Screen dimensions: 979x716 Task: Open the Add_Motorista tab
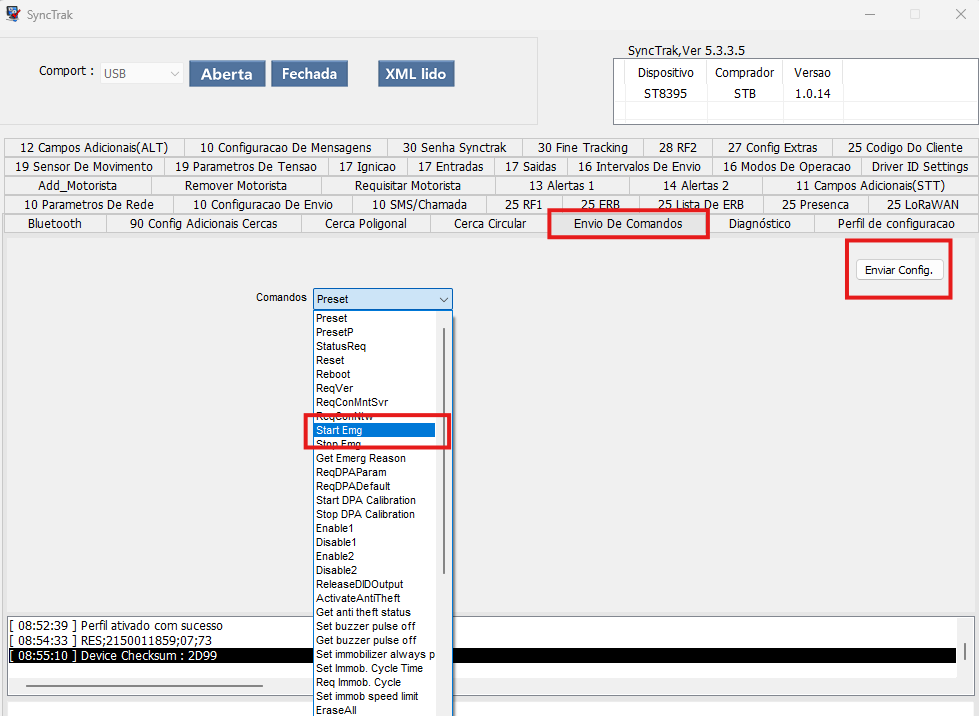[x=77, y=186]
